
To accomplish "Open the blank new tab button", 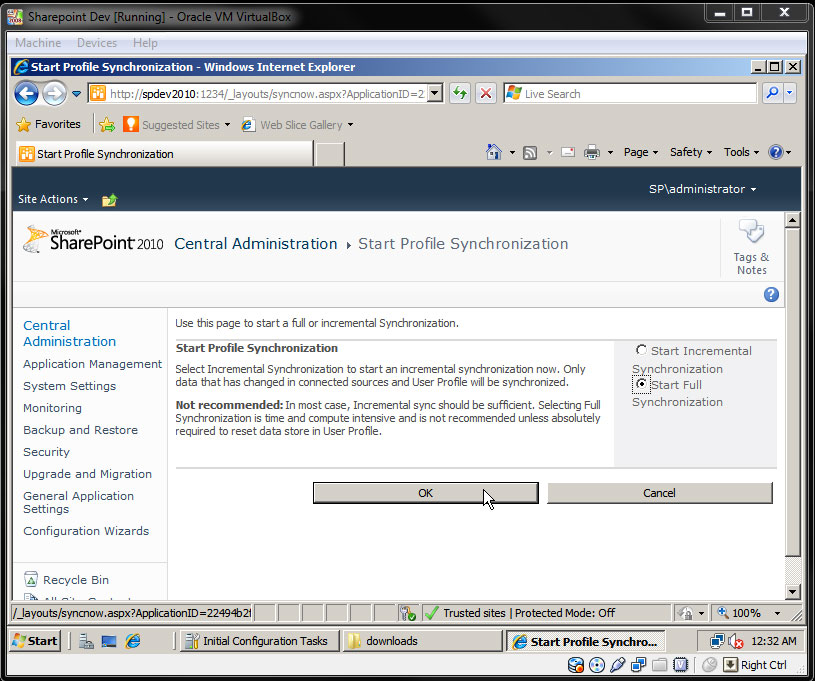I will click(330, 154).
